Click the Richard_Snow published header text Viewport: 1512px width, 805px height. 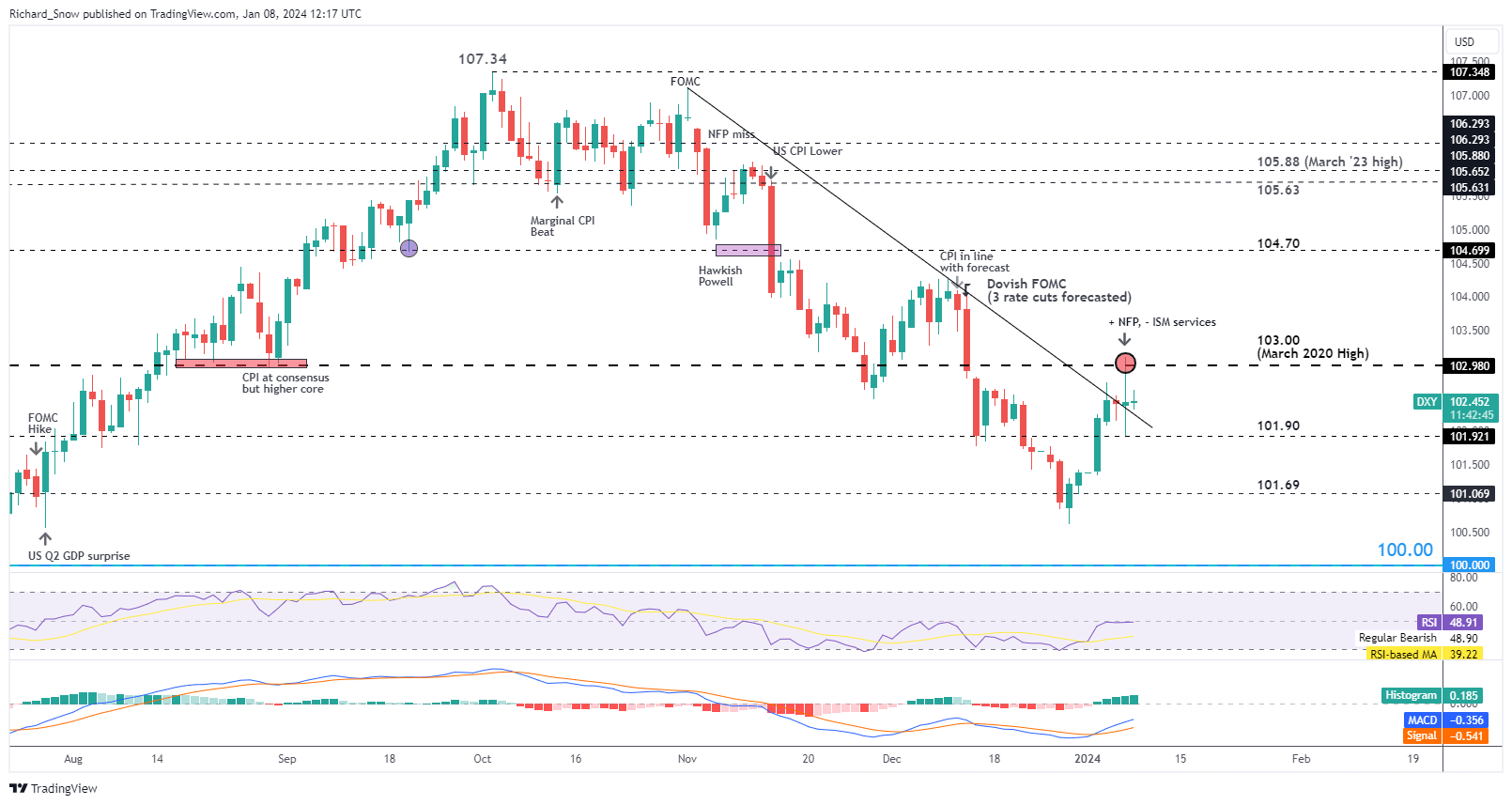pos(185,14)
